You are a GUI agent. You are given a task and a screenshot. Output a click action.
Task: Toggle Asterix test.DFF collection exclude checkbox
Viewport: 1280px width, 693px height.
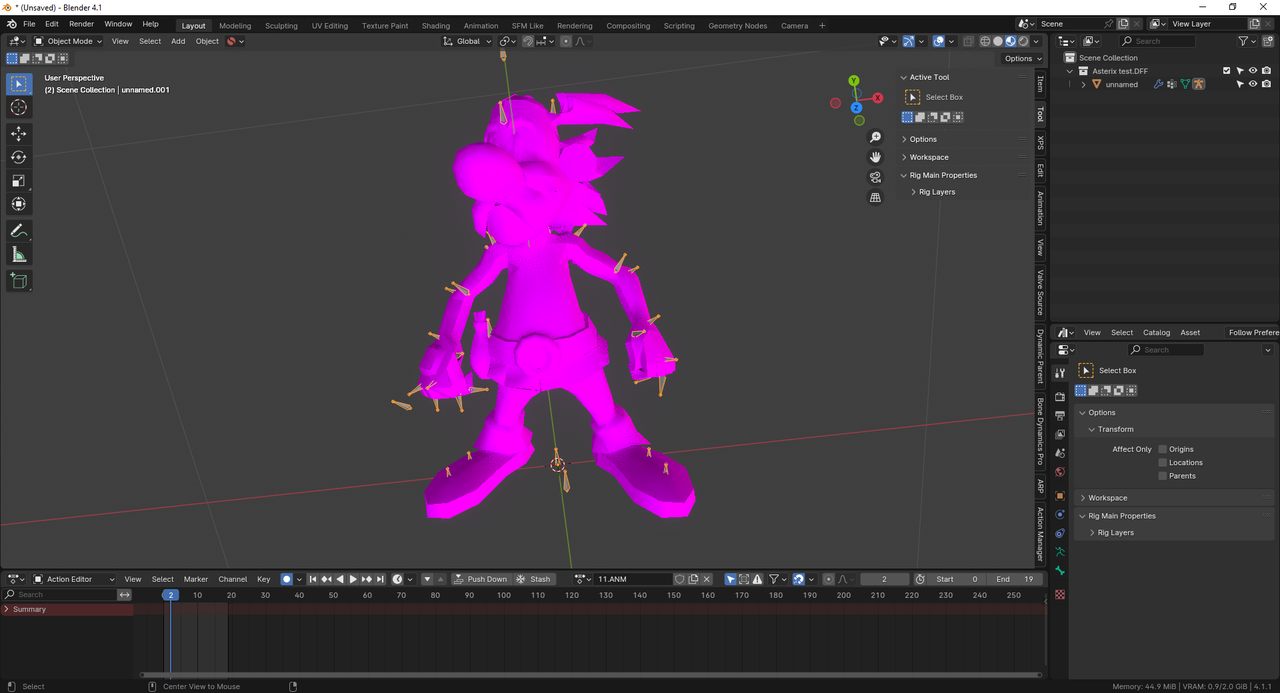(1227, 71)
